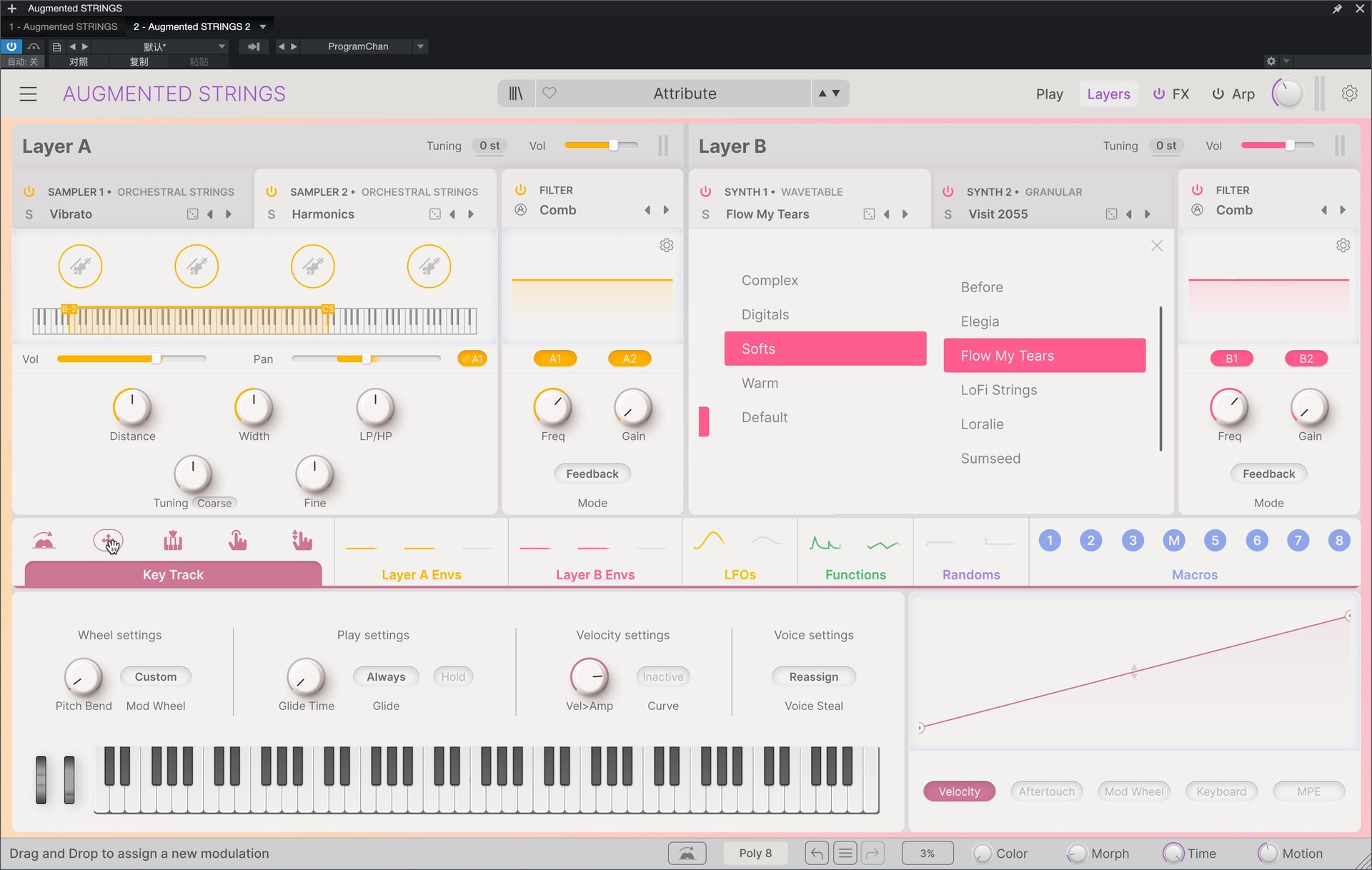Image resolution: width=1372 pixels, height=870 pixels.
Task: Open the hamburger main menu
Action: [x=28, y=94]
